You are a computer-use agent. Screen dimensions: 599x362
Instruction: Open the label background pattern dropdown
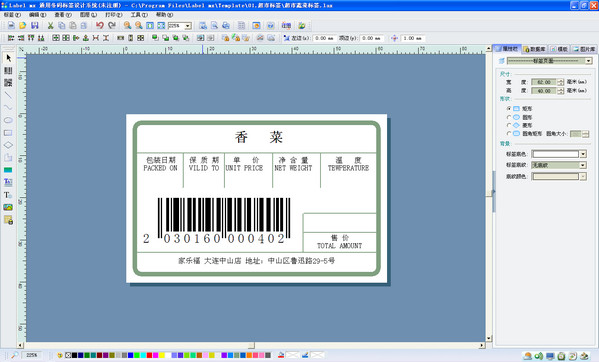coord(583,165)
